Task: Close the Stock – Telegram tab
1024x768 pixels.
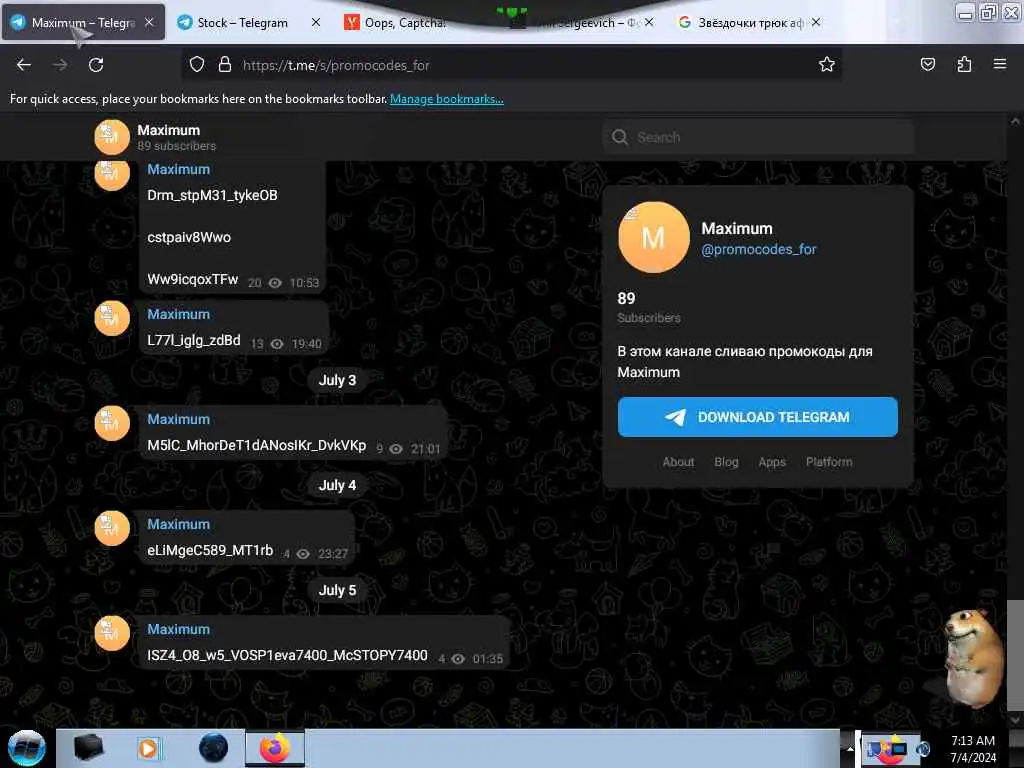Action: coord(315,22)
